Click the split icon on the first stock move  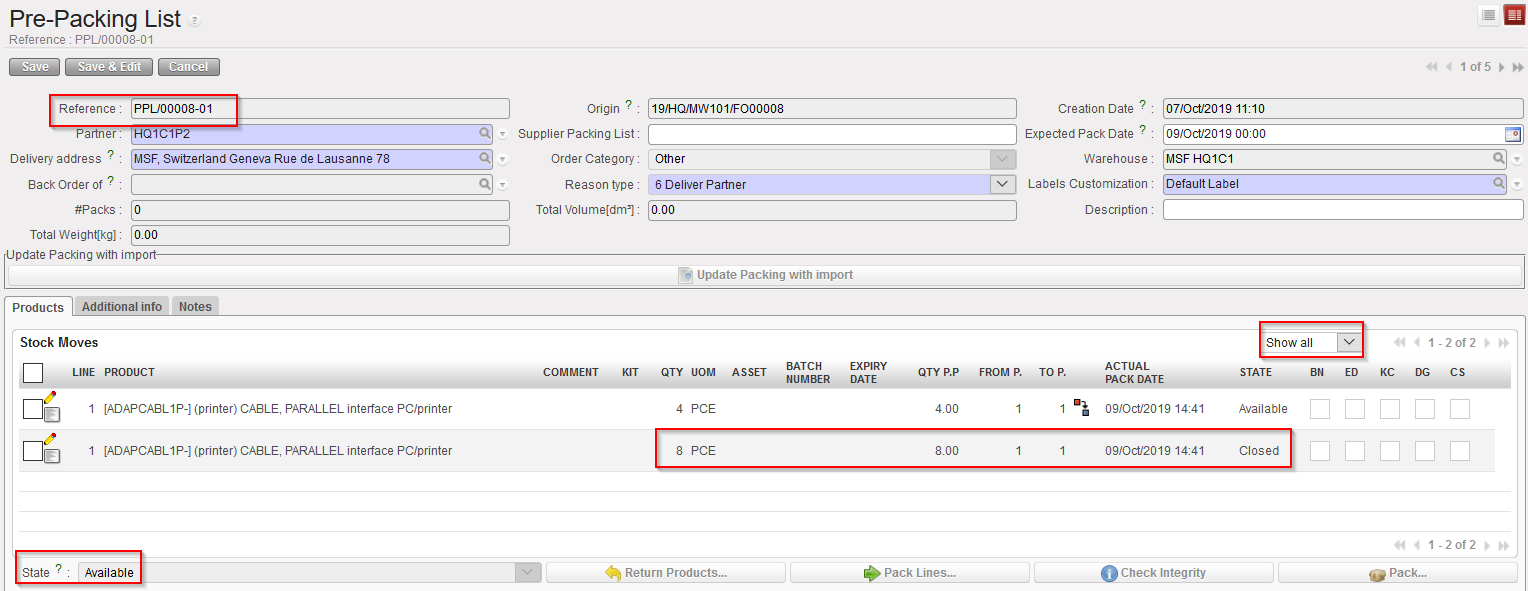1081,407
